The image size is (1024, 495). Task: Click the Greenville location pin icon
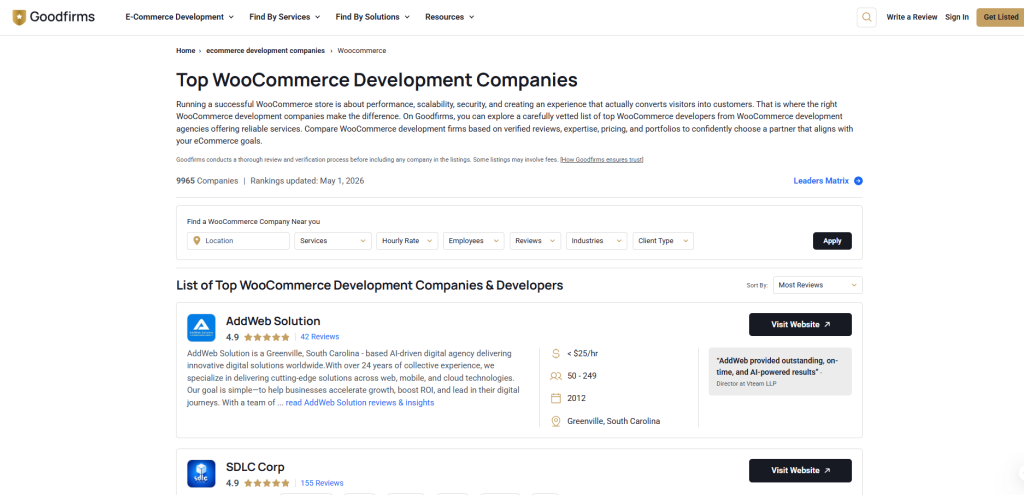tap(556, 421)
